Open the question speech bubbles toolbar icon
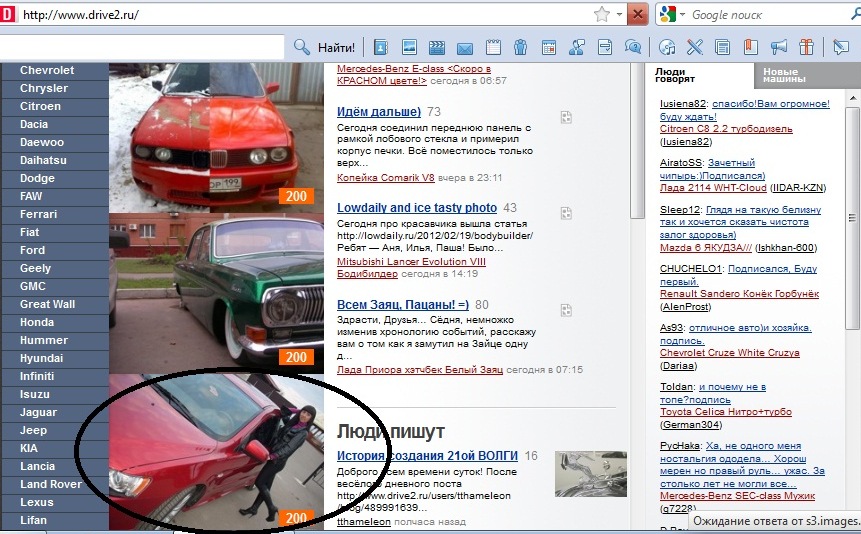This screenshot has width=861, height=534. 633,47
